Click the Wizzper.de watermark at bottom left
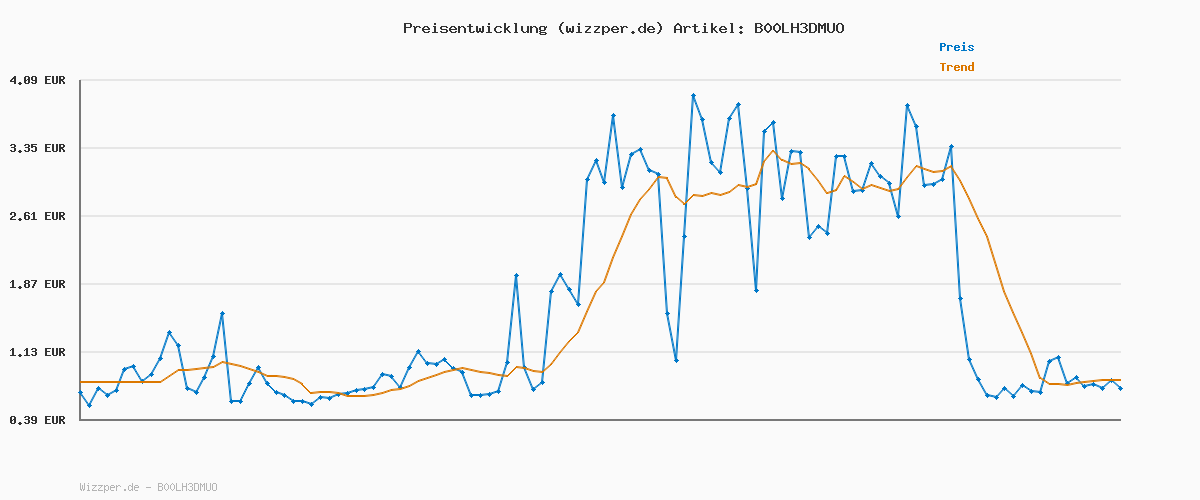The width and height of the screenshot is (1200, 500). pyautogui.click(x=110, y=487)
